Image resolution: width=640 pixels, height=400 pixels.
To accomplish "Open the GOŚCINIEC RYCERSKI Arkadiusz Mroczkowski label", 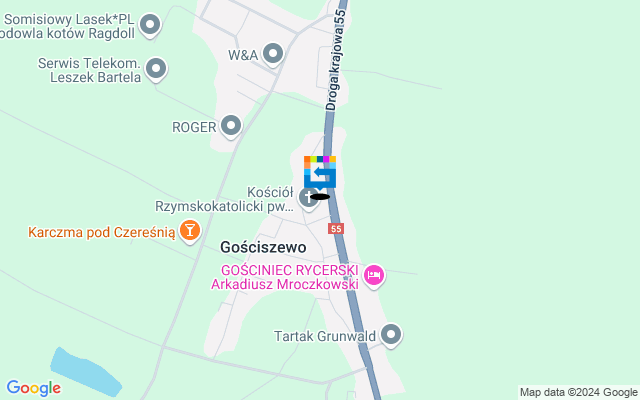I will tap(285, 277).
